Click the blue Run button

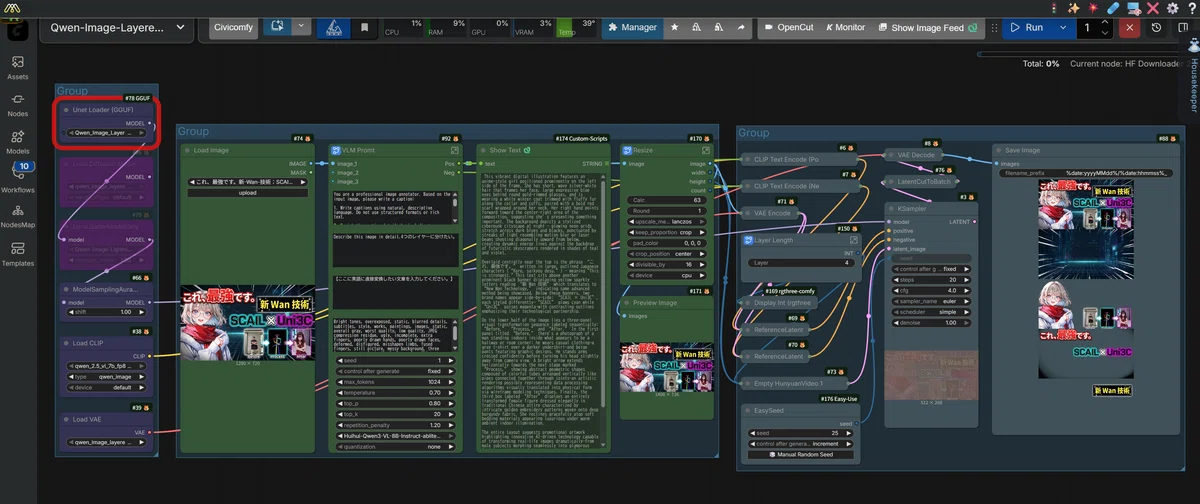1030,27
